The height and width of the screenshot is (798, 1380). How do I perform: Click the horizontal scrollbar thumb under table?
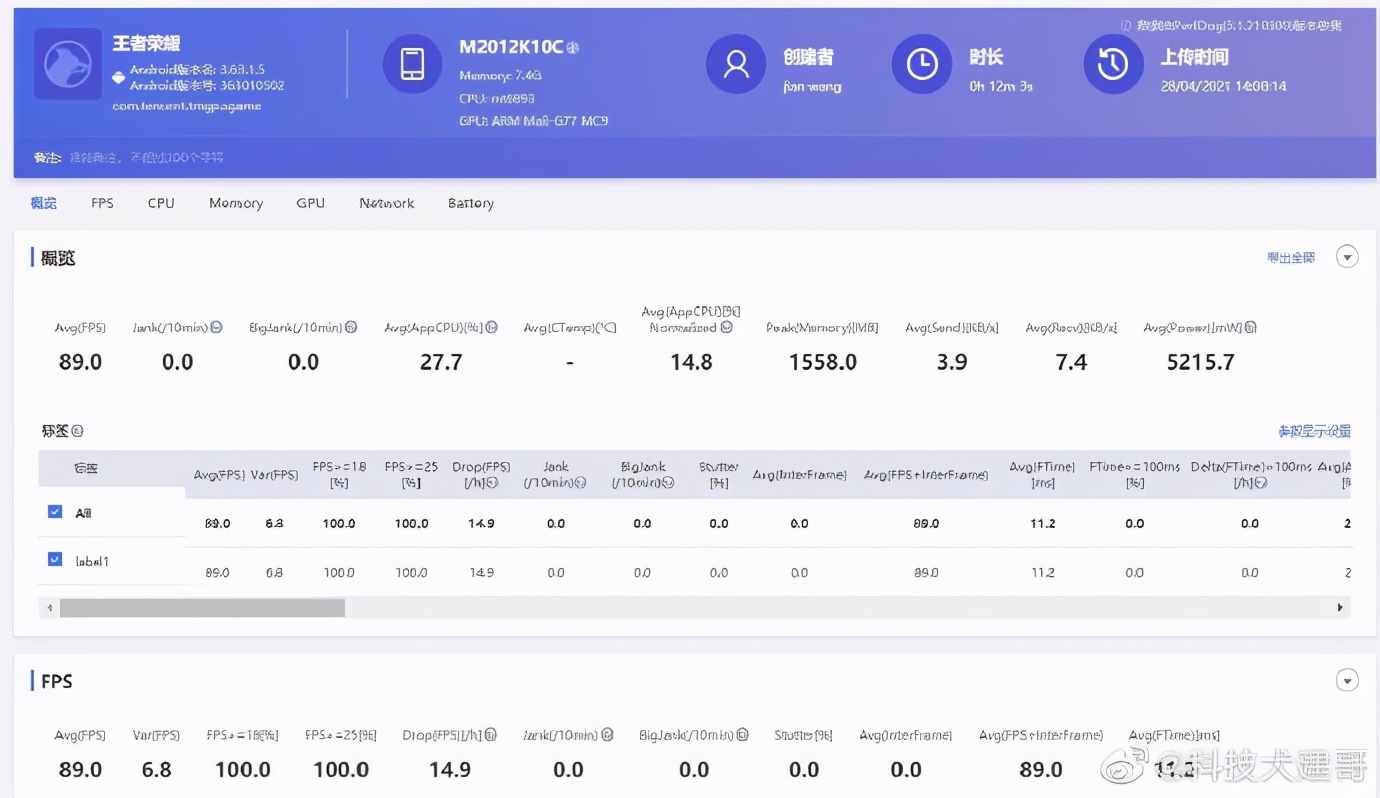coord(202,608)
